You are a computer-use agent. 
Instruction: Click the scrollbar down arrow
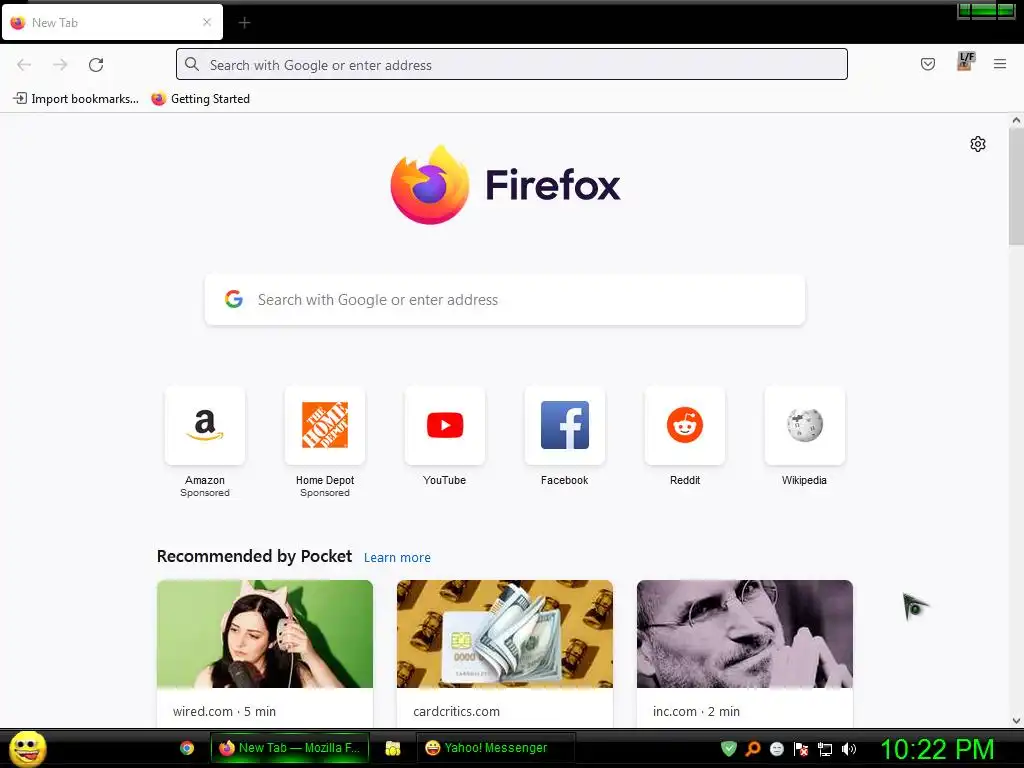tap(1016, 721)
